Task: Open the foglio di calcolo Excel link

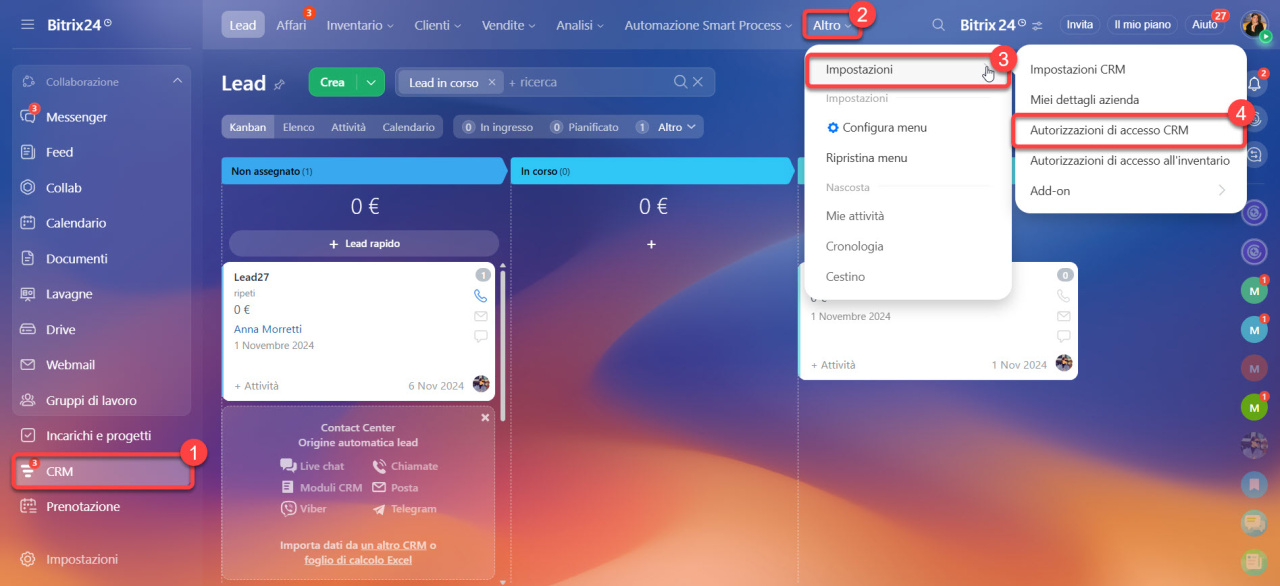Action: click(x=358, y=560)
